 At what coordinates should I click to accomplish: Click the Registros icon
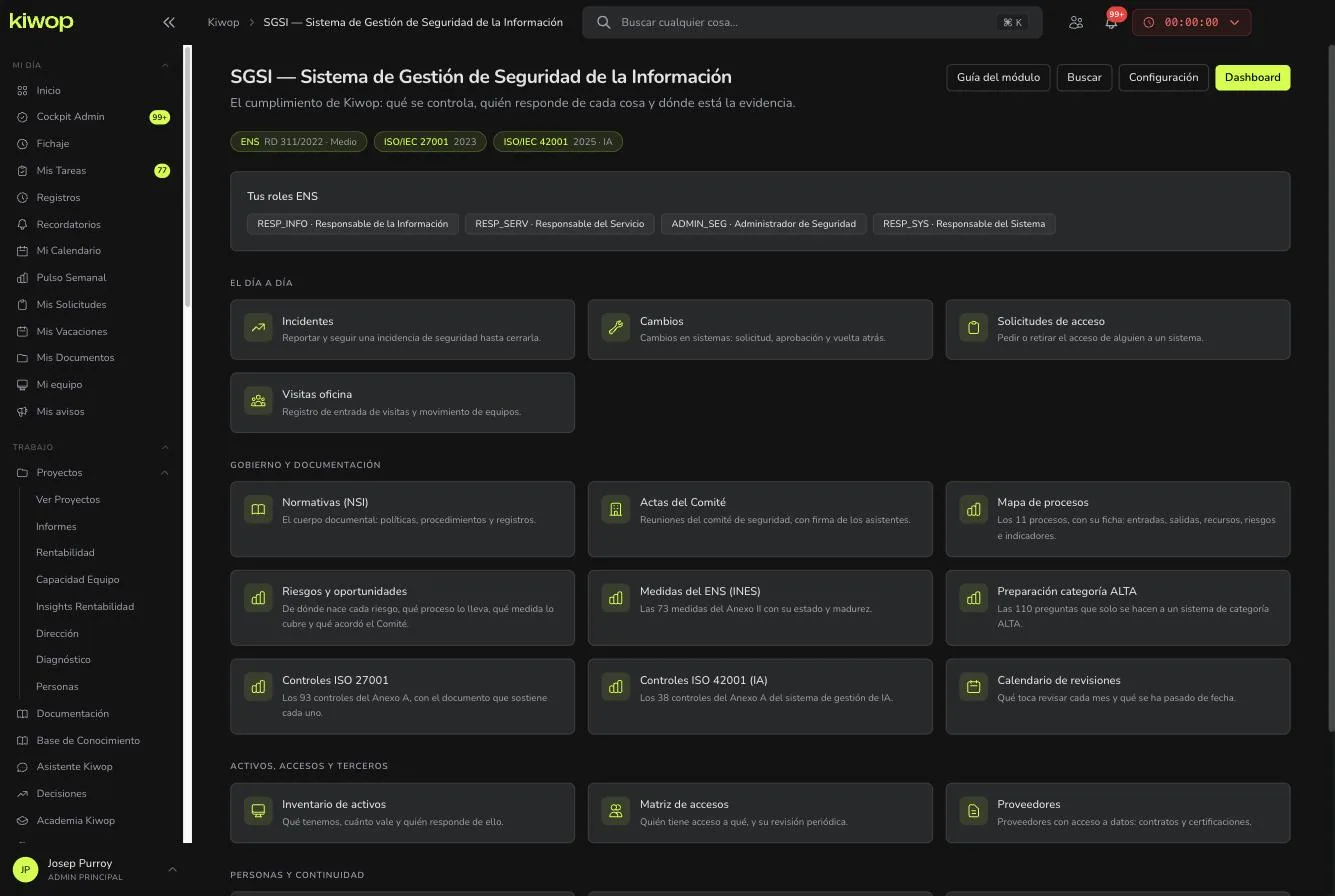click(22, 198)
